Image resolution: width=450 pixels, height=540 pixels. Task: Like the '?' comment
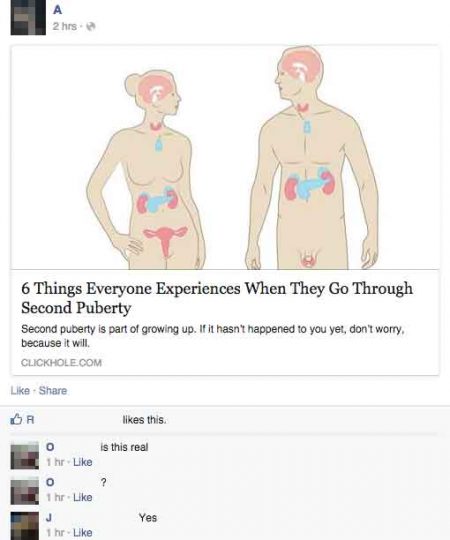coord(83,497)
